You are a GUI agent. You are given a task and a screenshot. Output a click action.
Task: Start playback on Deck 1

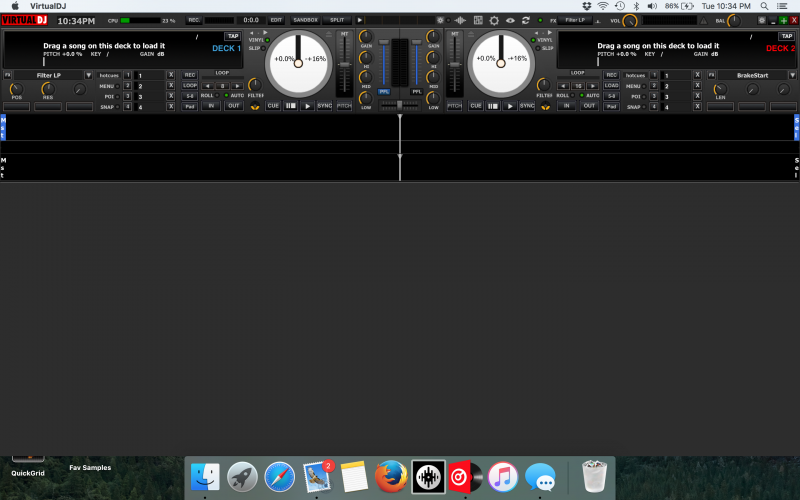point(307,106)
